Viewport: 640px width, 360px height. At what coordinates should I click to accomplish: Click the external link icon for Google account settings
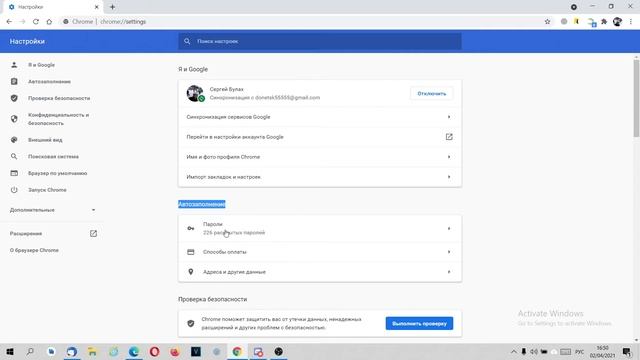(449, 137)
